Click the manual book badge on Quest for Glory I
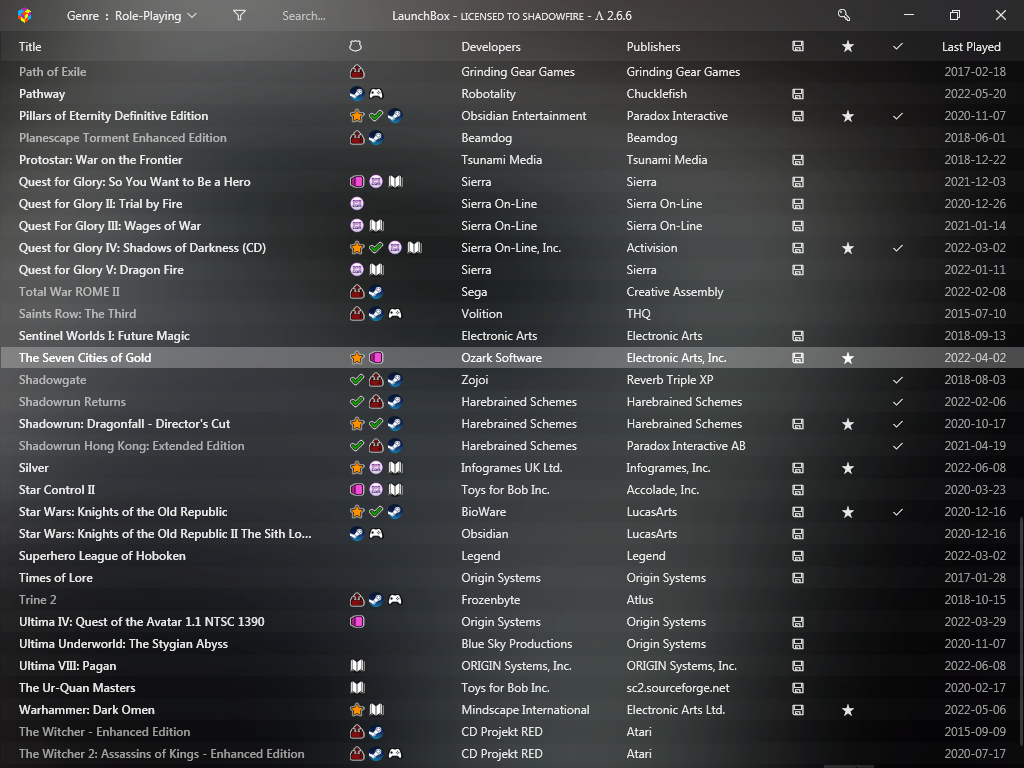This screenshot has width=1024, height=768. [396, 182]
